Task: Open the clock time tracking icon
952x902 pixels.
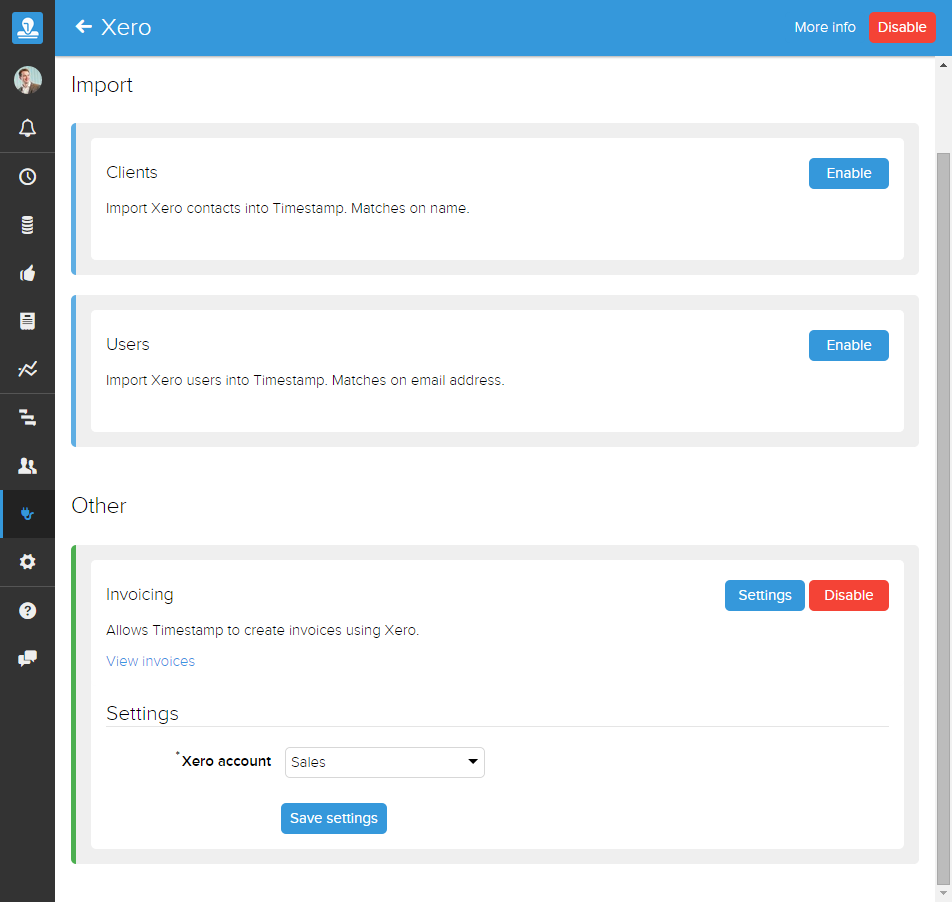Action: [27, 177]
